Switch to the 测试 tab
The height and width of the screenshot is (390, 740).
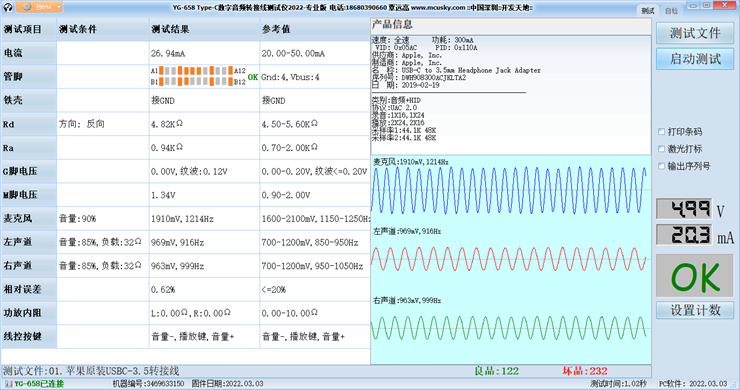click(648, 11)
